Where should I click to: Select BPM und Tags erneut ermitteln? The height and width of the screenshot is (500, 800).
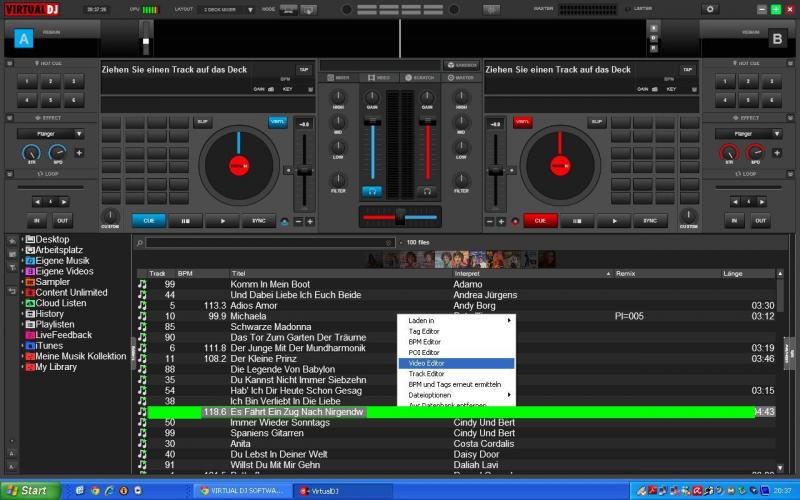457,385
